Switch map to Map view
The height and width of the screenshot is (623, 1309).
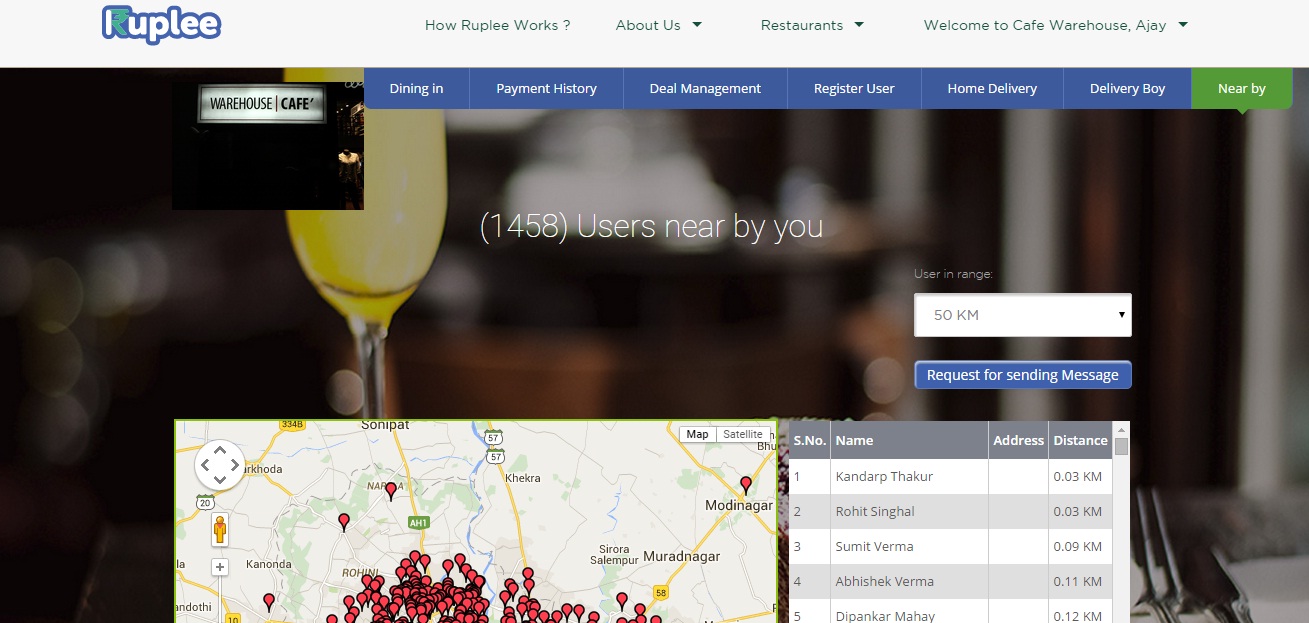point(697,434)
